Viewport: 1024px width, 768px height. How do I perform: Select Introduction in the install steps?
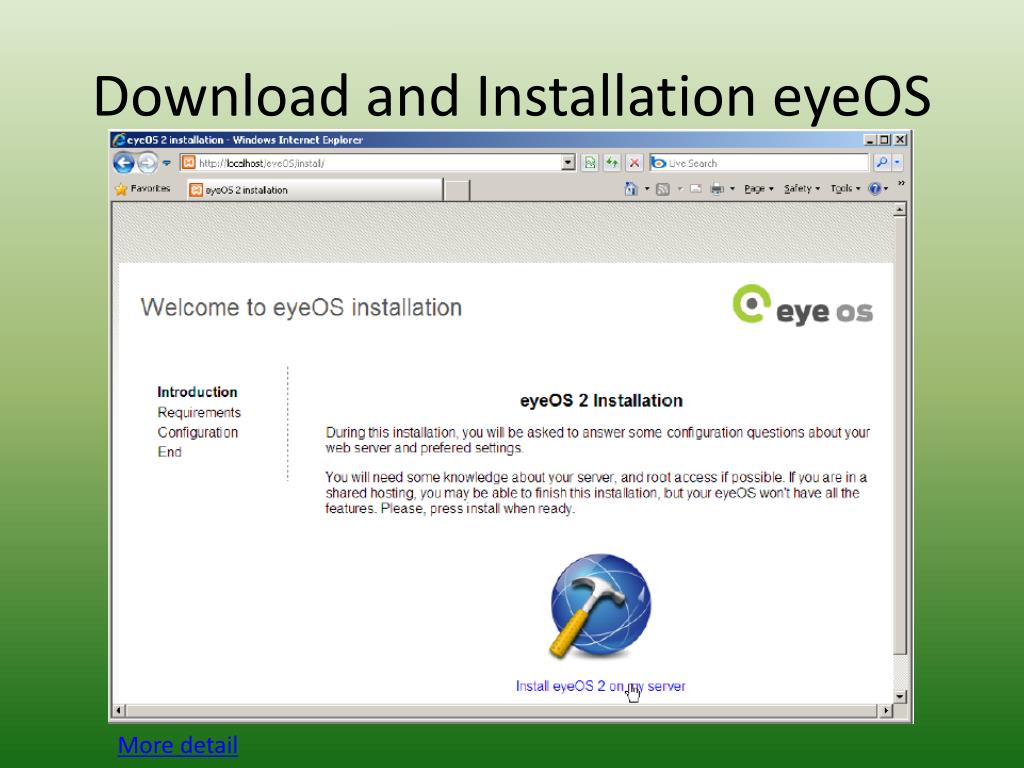coord(197,392)
